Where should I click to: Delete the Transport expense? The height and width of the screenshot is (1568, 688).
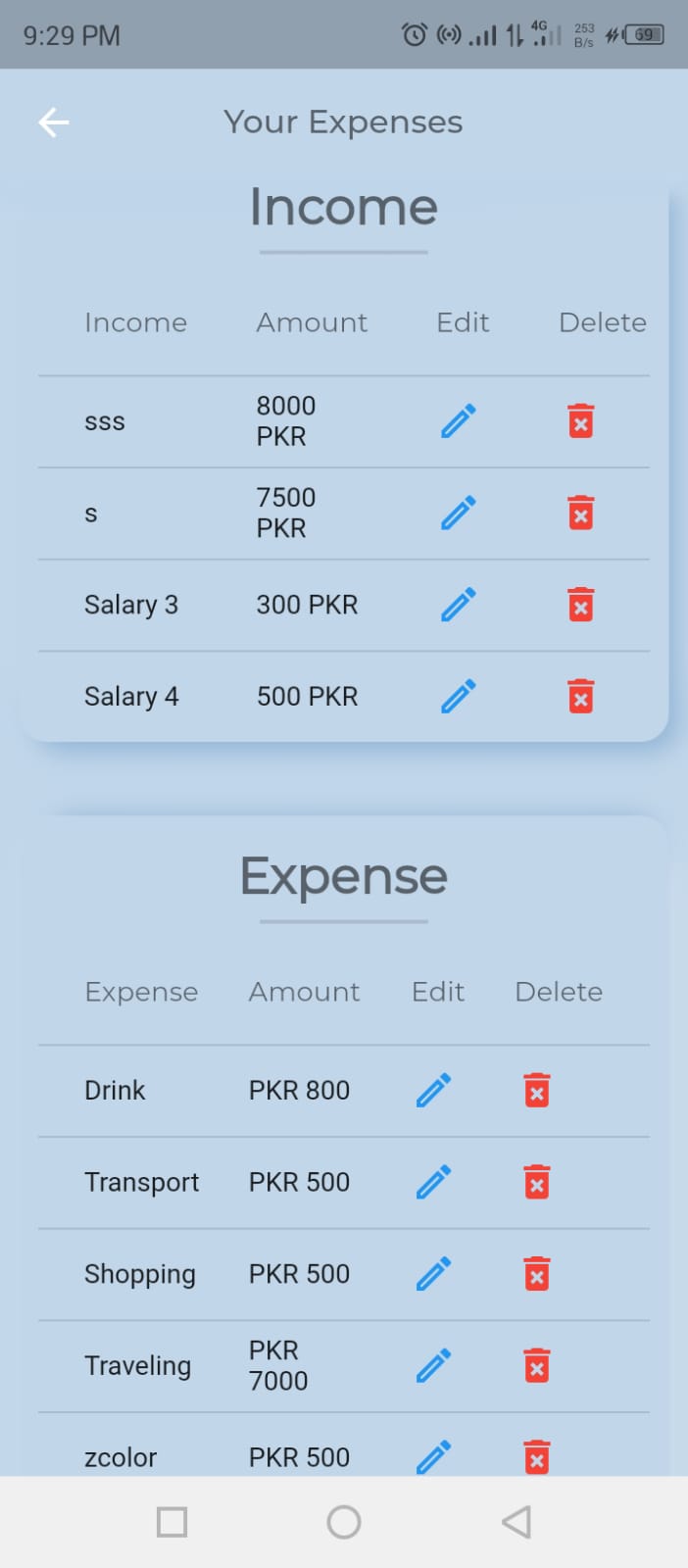(x=535, y=1182)
